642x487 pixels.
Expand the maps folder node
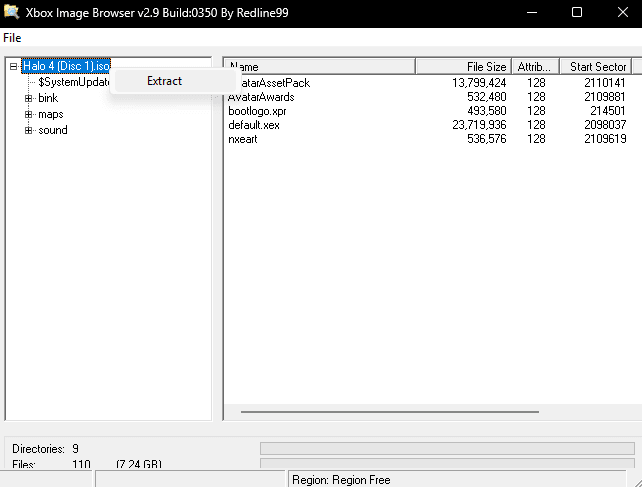[x=29, y=114]
